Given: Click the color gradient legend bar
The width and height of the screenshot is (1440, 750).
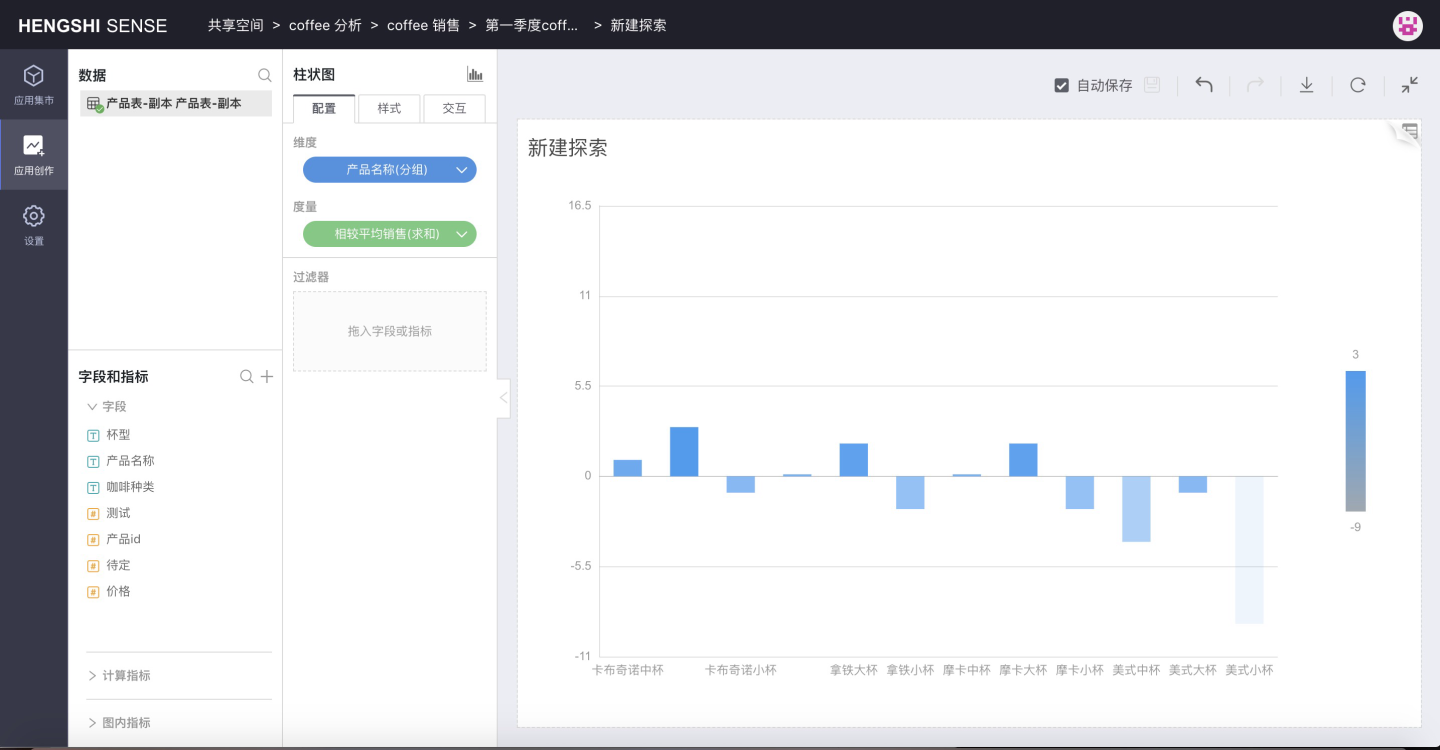Looking at the screenshot, I should click(1355, 441).
